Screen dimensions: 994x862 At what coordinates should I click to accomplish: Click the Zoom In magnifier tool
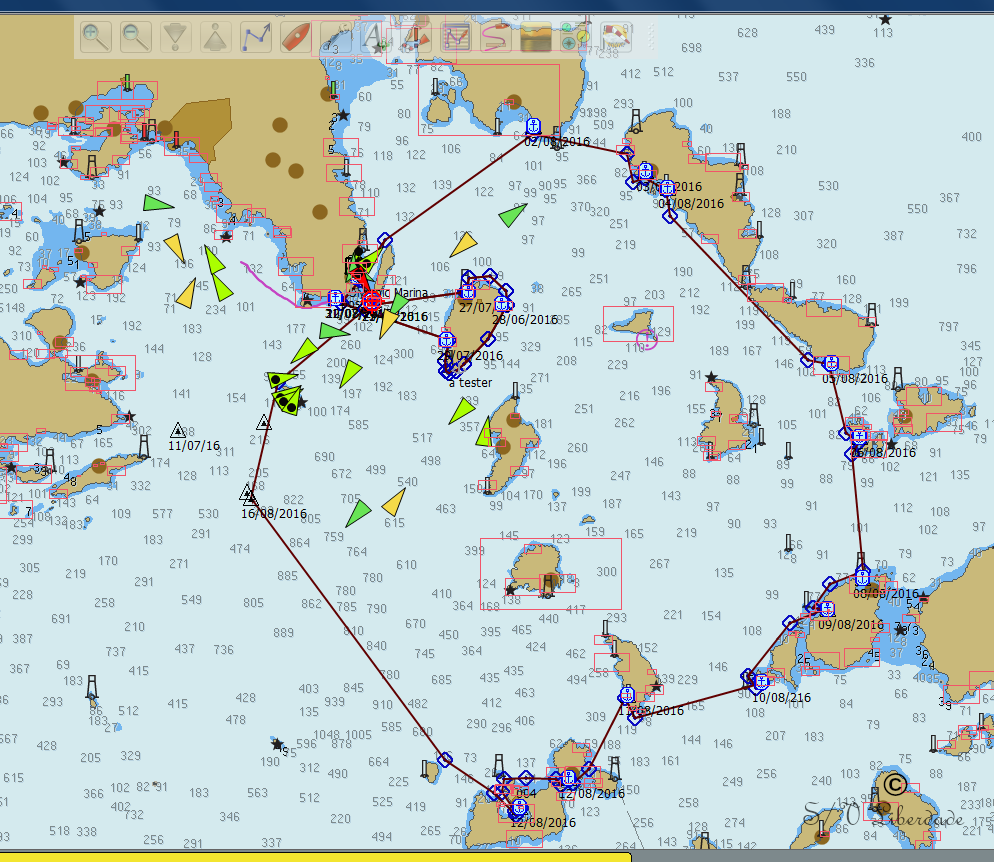[x=96, y=38]
